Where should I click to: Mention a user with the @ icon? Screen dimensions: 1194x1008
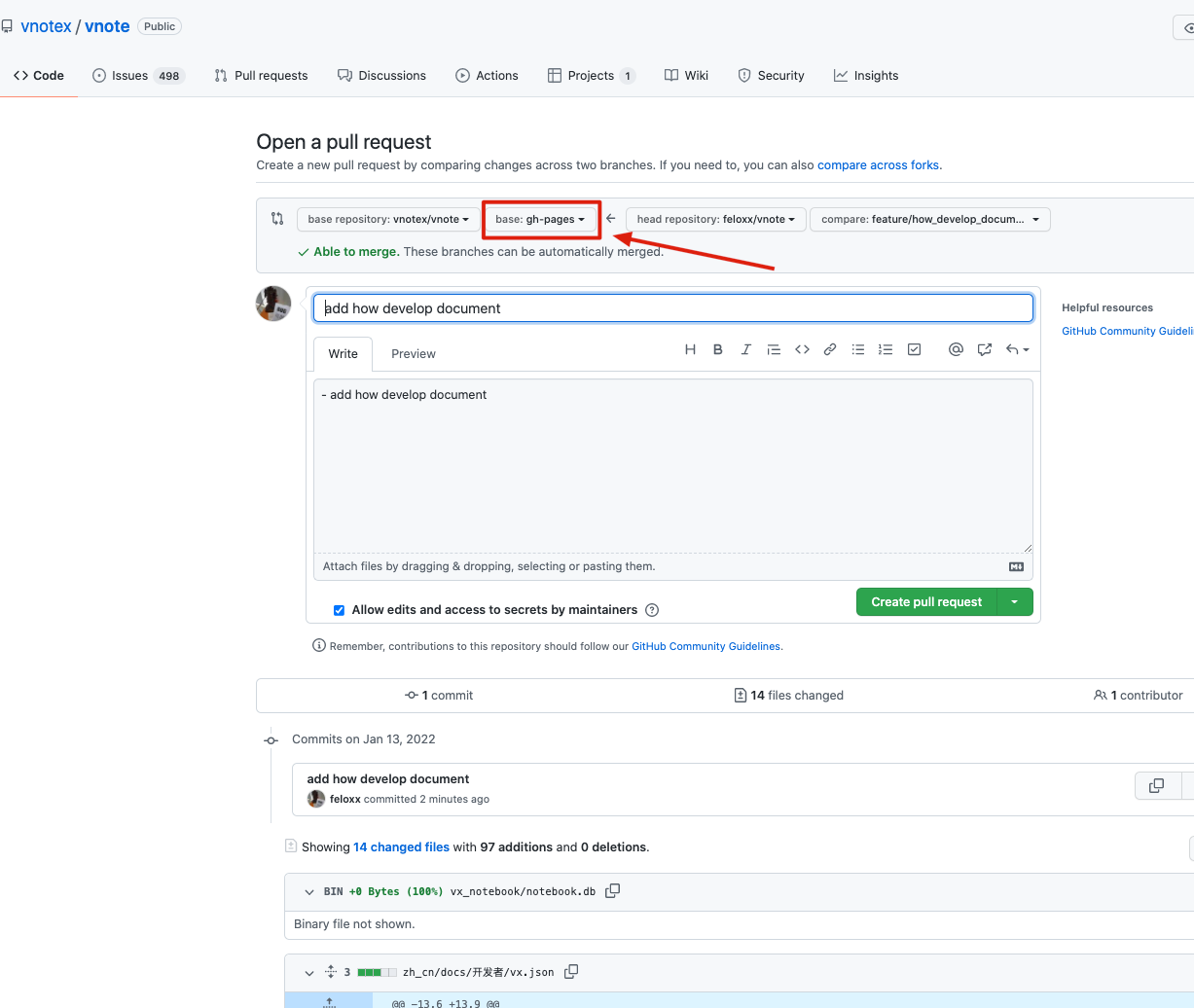[x=956, y=349]
